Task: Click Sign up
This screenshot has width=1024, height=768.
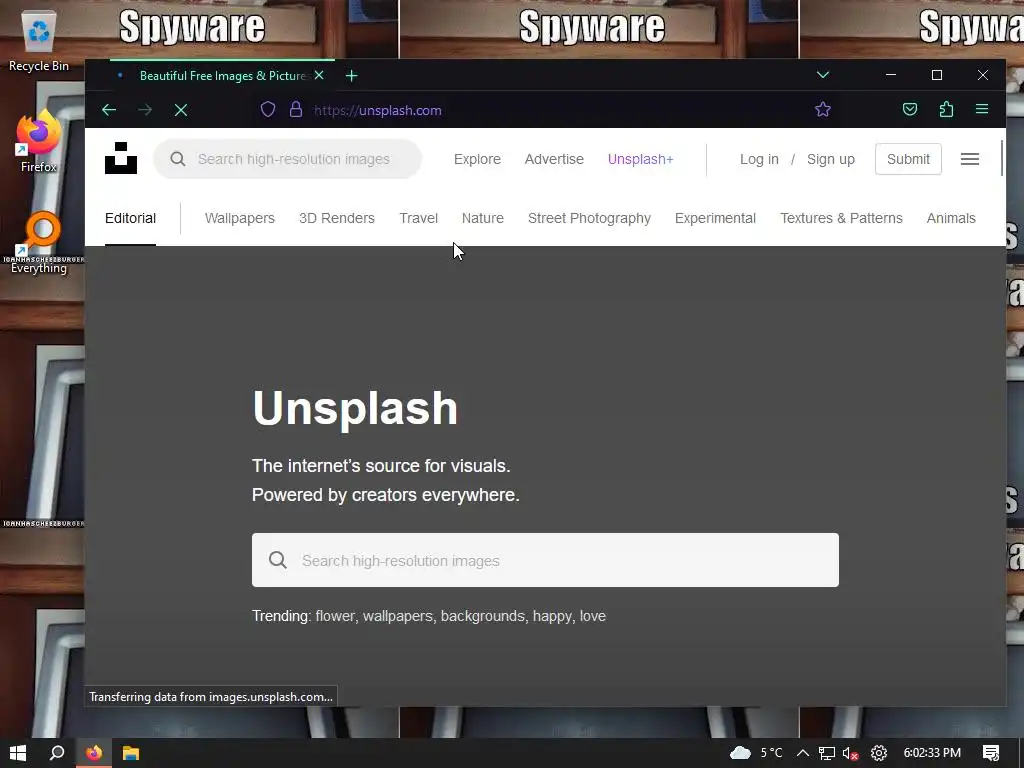Action: pos(831,159)
